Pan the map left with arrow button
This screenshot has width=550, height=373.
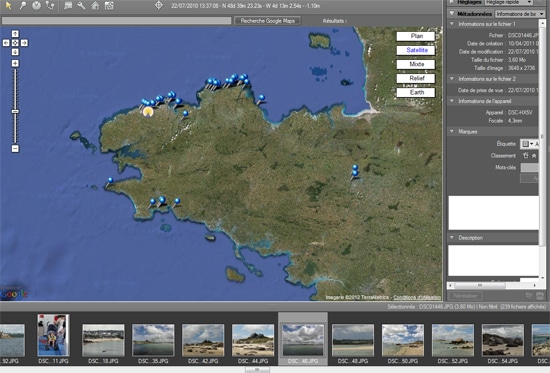coord(6,43)
